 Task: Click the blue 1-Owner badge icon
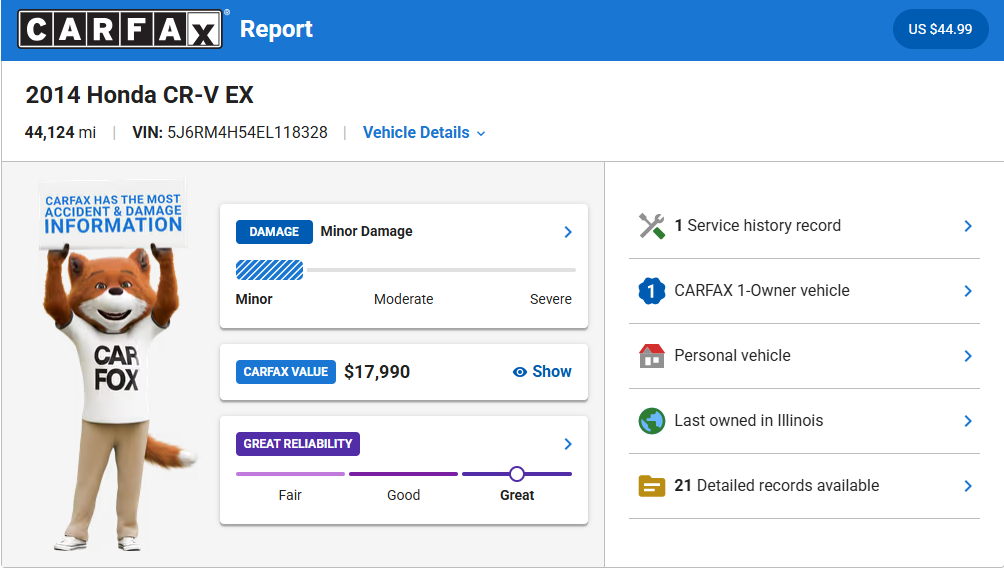tap(652, 291)
